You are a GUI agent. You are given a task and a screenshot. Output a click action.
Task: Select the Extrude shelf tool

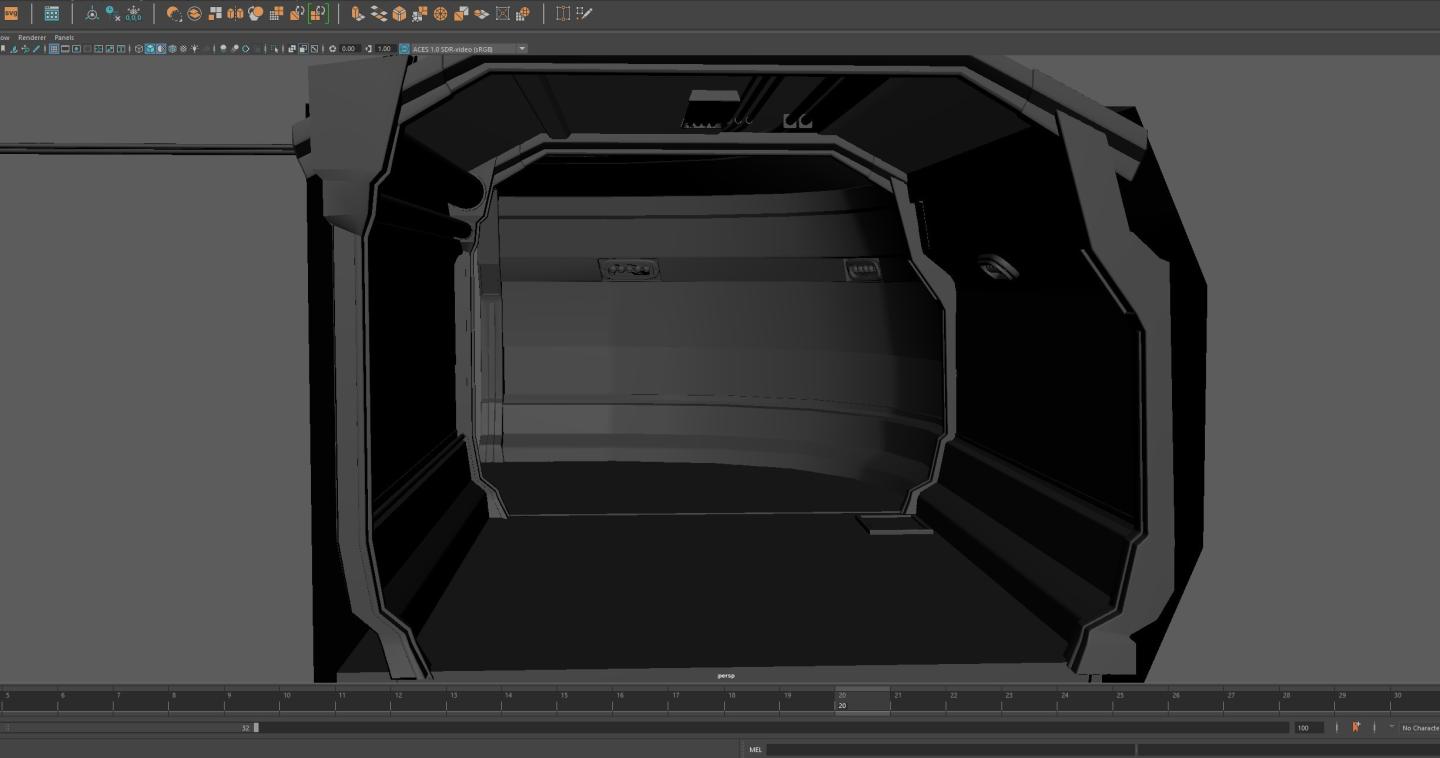[x=358, y=14]
